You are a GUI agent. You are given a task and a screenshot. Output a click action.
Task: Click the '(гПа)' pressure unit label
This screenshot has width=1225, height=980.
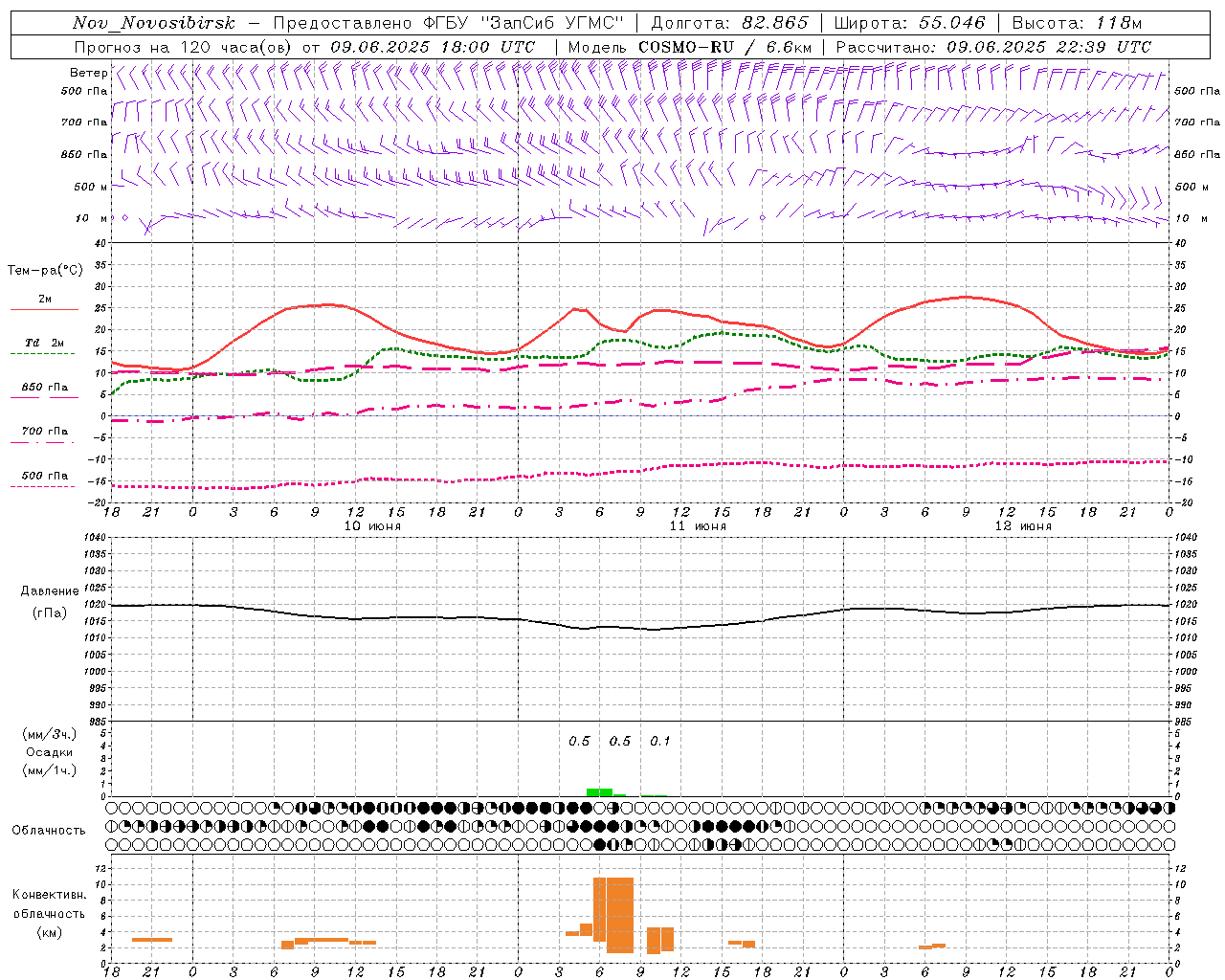50,612
